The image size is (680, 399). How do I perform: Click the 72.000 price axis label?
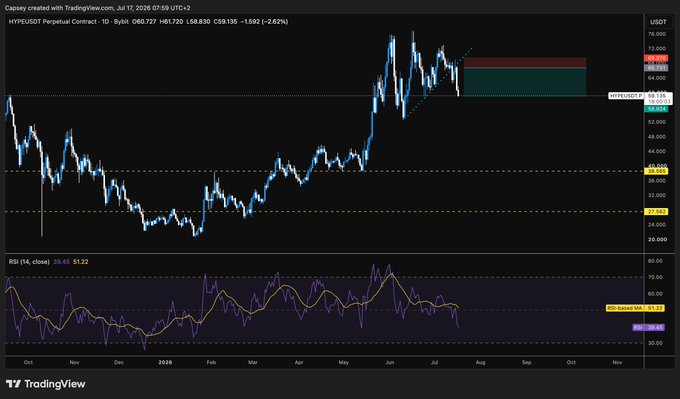tap(657, 49)
